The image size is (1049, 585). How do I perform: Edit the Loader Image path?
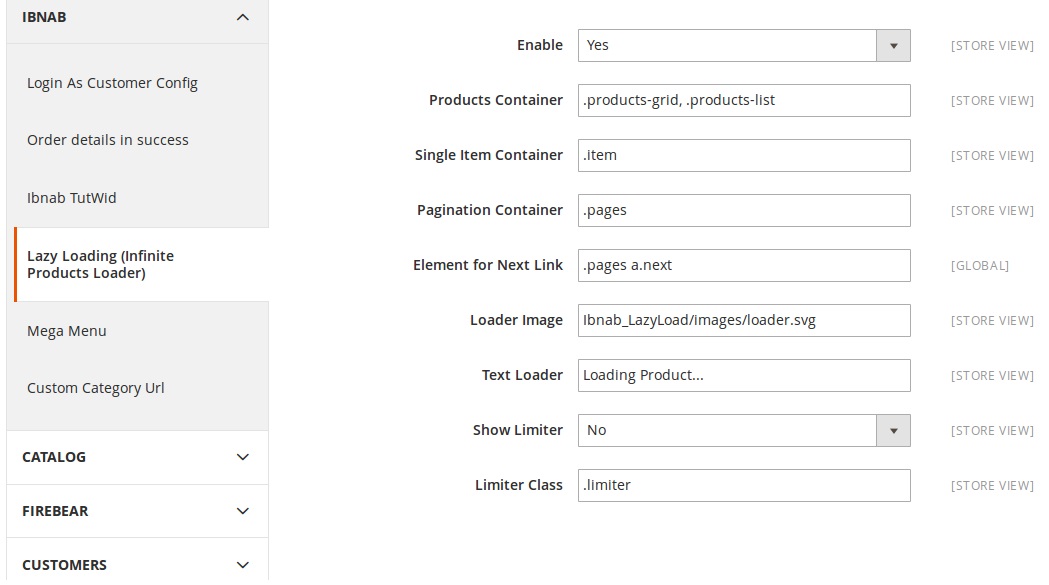pos(743,320)
